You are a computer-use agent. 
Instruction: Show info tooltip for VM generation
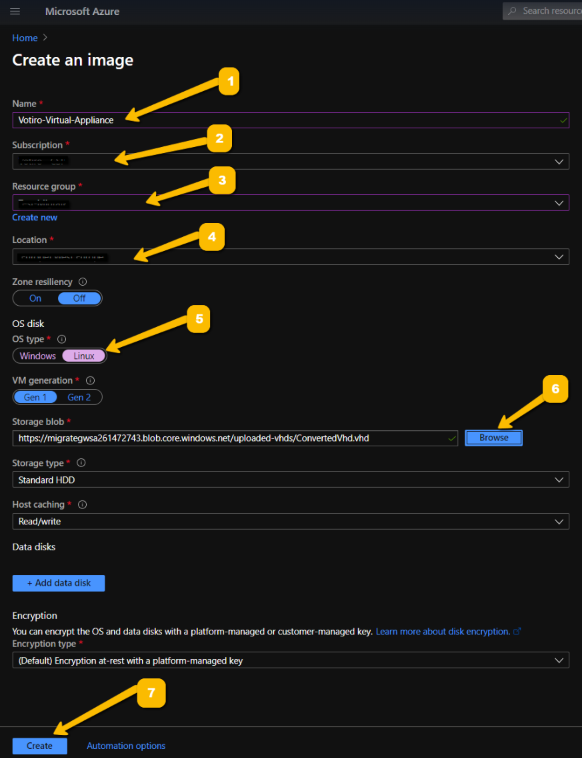(x=90, y=380)
